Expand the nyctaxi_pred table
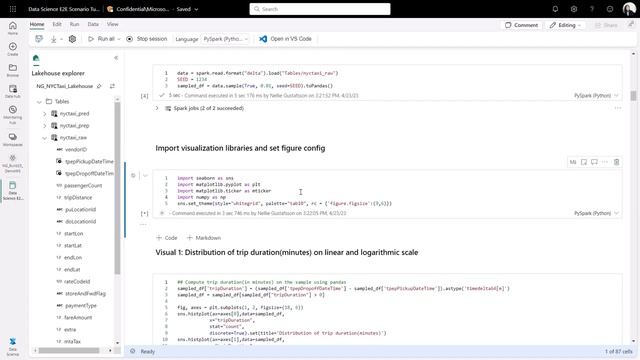This screenshot has height=360, width=640. (45, 114)
